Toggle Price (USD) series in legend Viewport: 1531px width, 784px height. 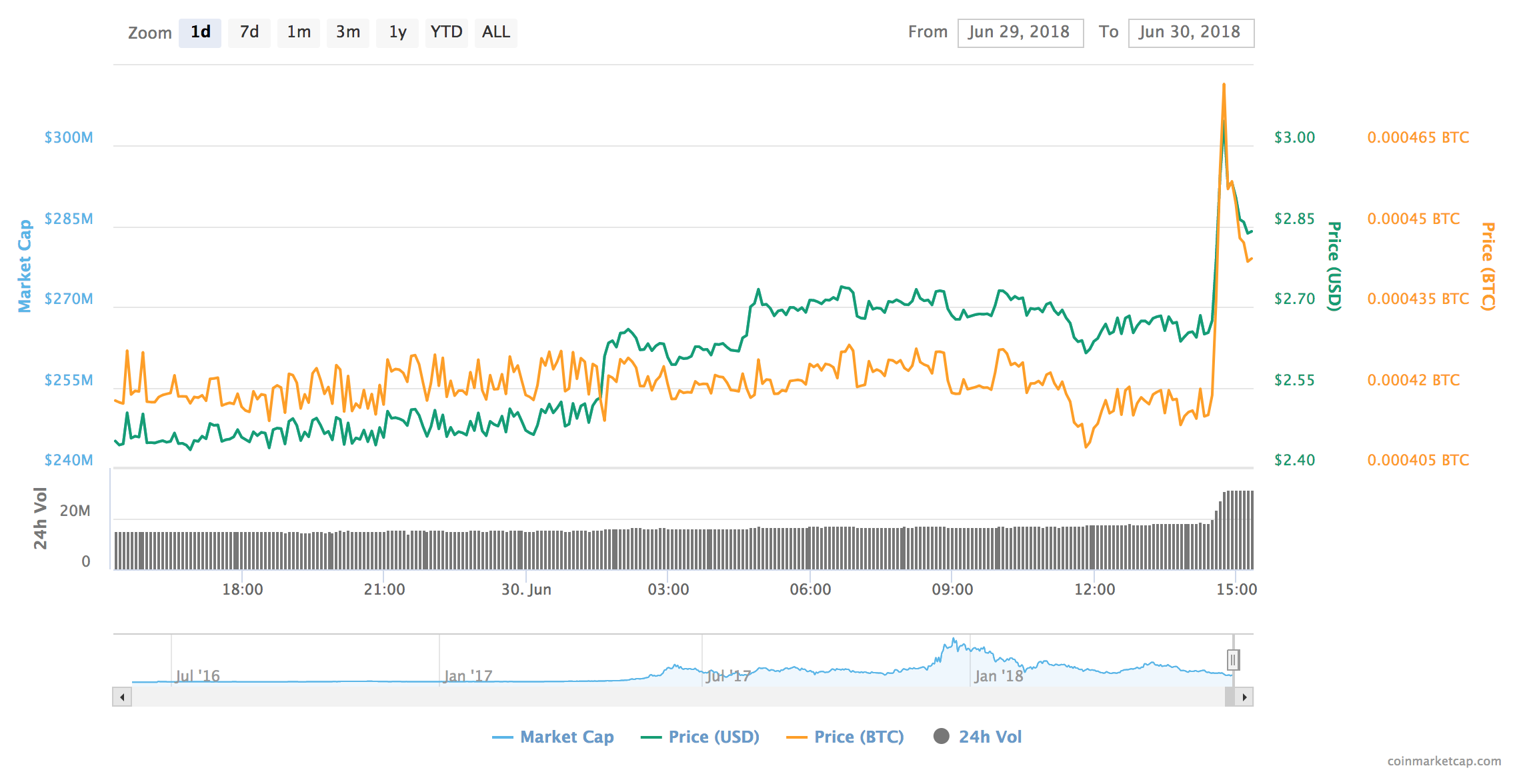[x=699, y=737]
